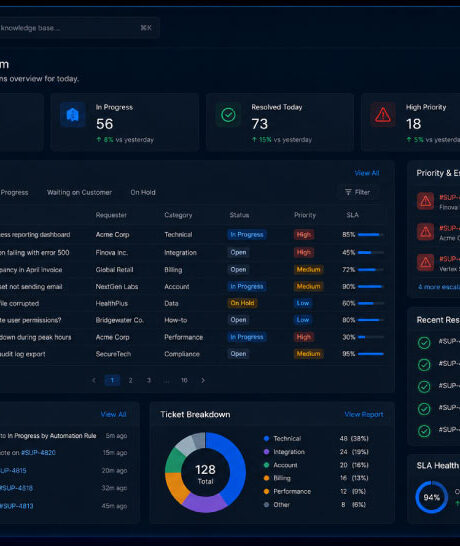This screenshot has width=460, height=546.
Task: Click the 45% SLA progress bar
Action: click(371, 252)
